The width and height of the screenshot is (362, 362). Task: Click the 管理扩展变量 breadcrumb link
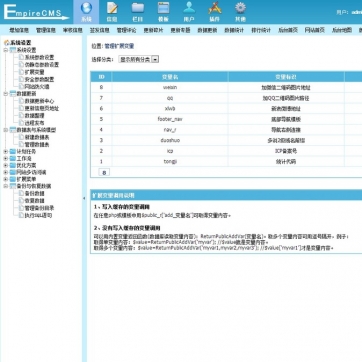(x=119, y=46)
